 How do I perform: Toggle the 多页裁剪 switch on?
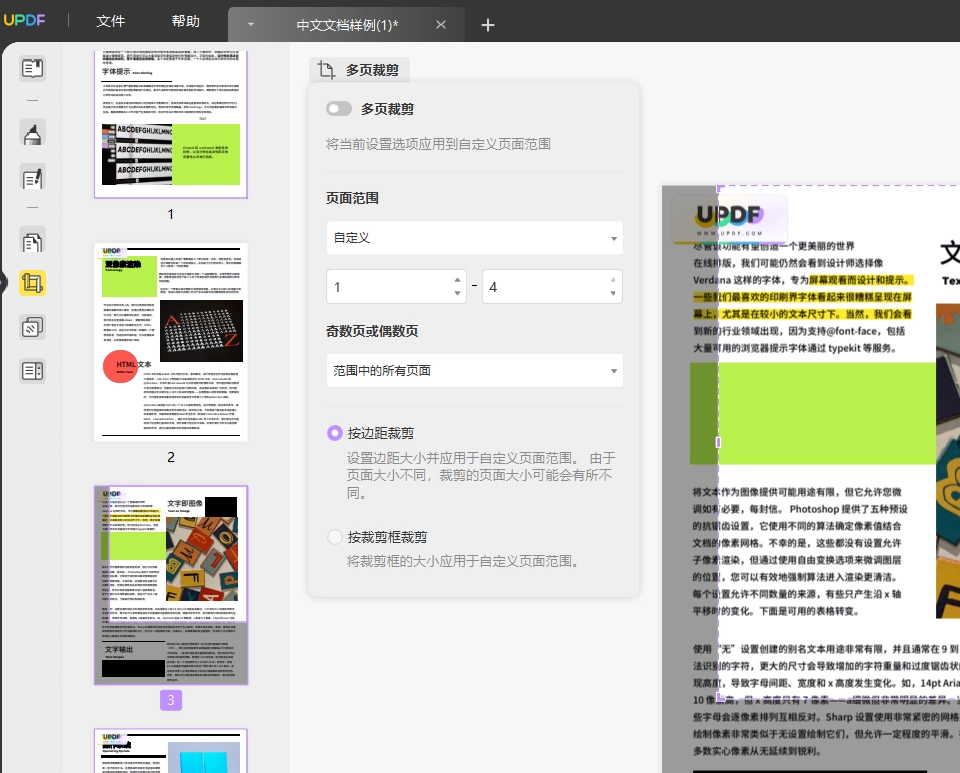pyautogui.click(x=339, y=109)
